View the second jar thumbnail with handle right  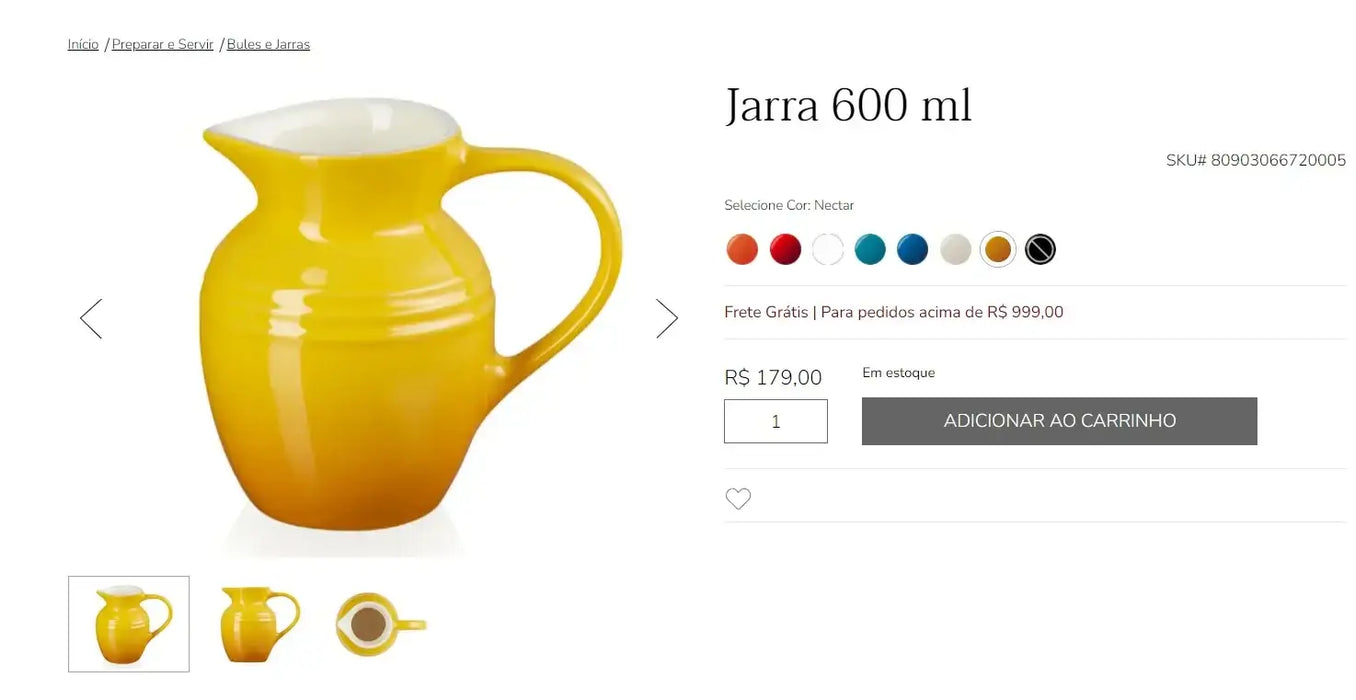[x=259, y=624]
